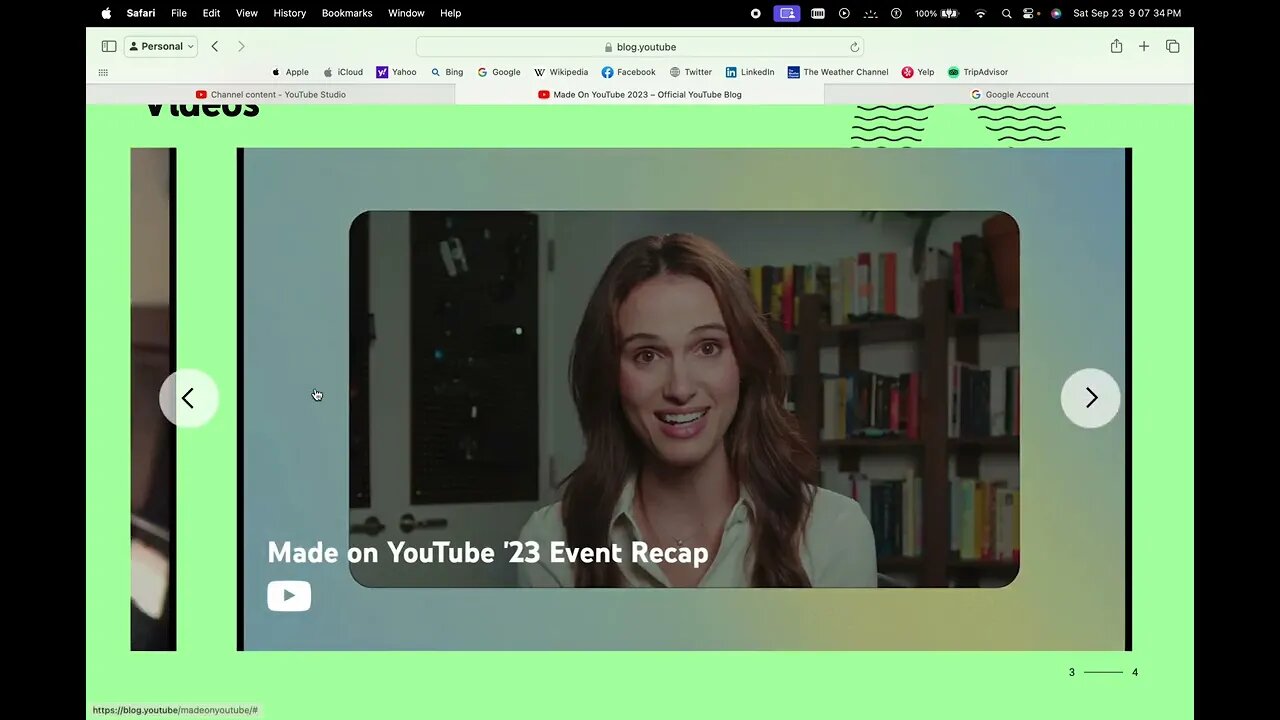Open the play circle menu bar icon
1280x720 pixels.
click(x=844, y=13)
